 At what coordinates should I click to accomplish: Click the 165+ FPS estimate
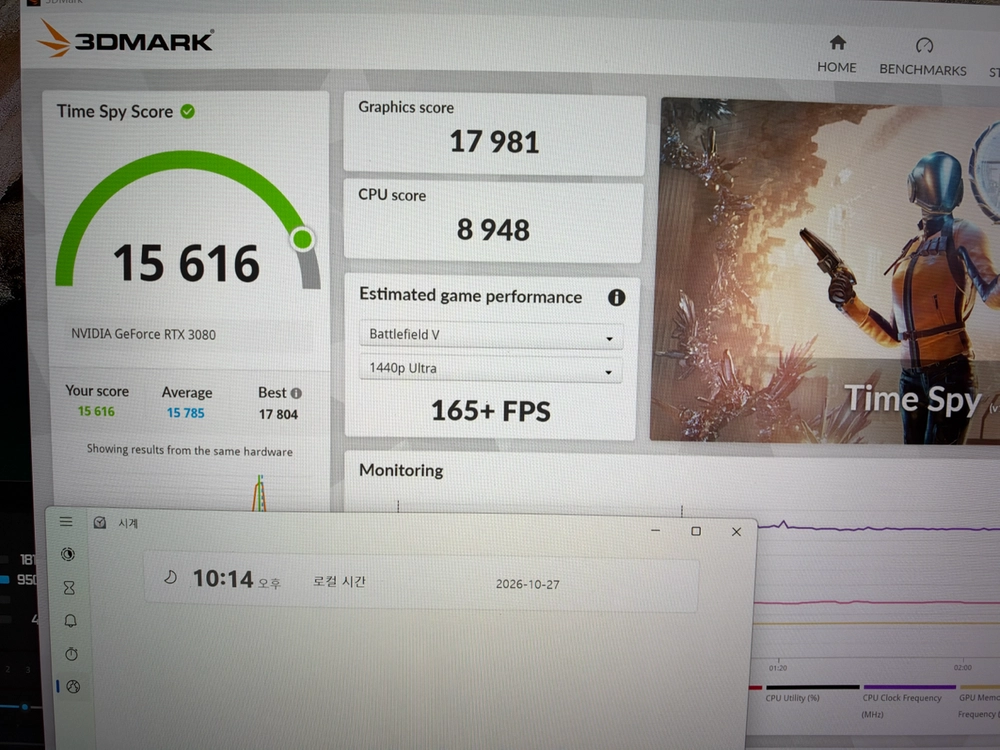pos(490,411)
